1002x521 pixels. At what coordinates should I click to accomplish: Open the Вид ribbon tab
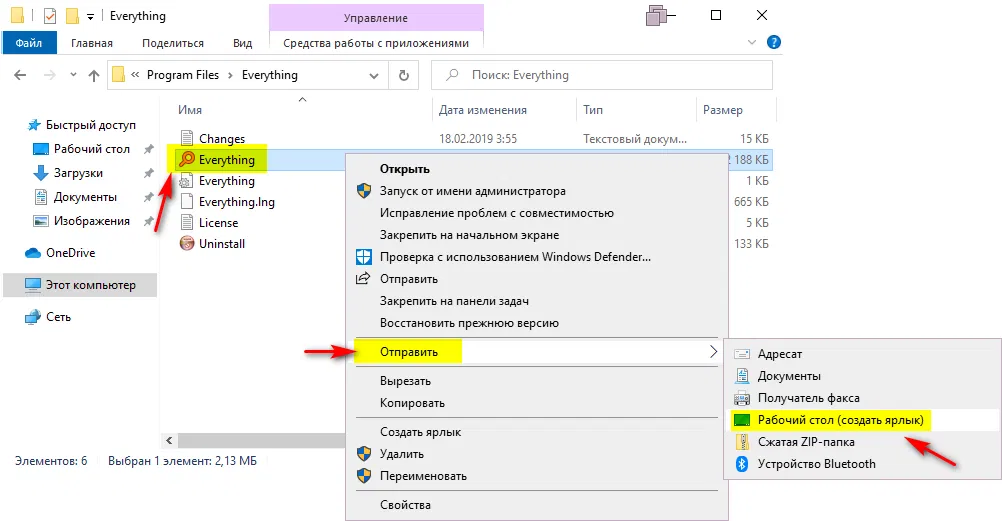(x=242, y=43)
